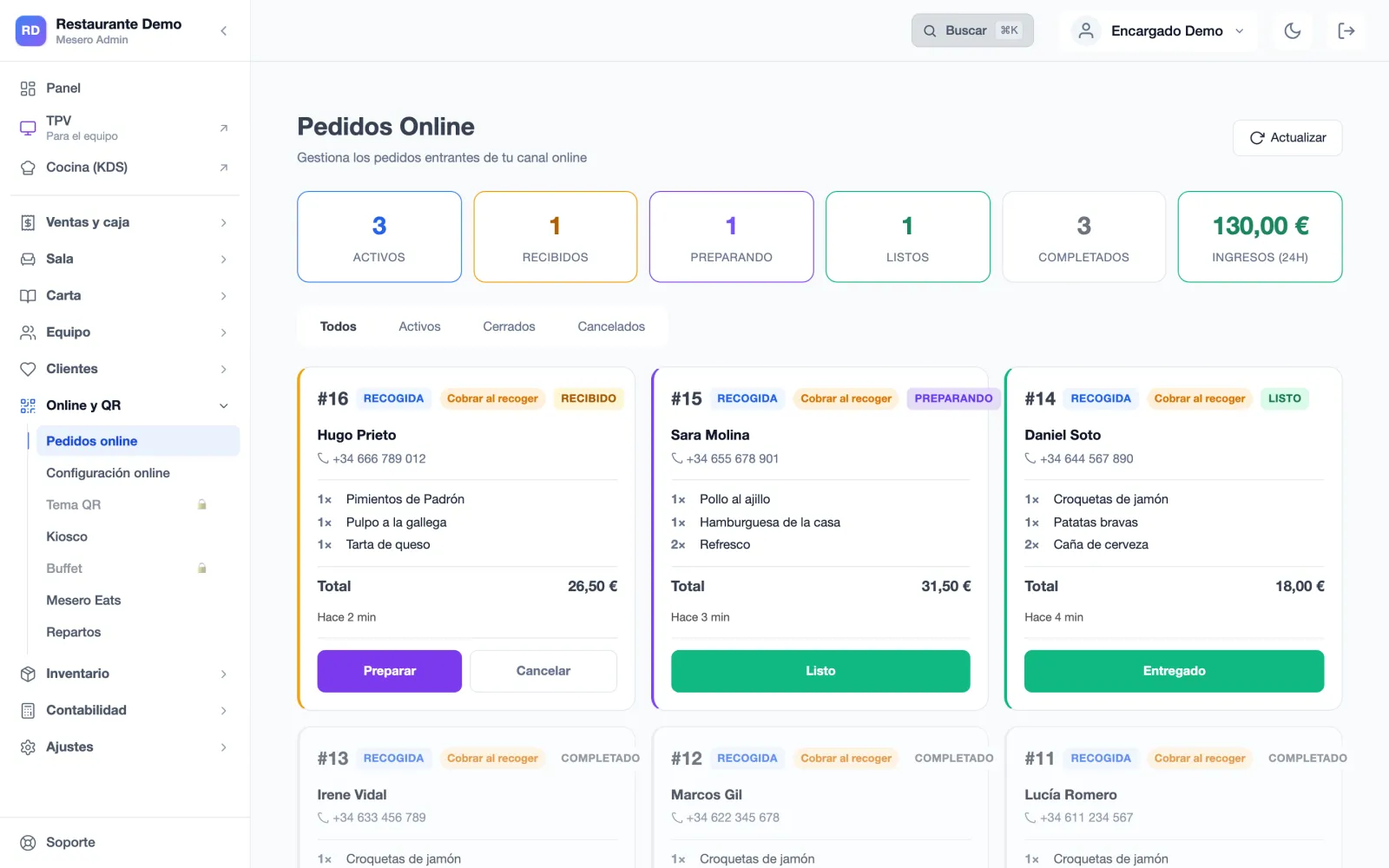
Task: Click the Ventas y caja receipt icon
Action: (x=28, y=223)
